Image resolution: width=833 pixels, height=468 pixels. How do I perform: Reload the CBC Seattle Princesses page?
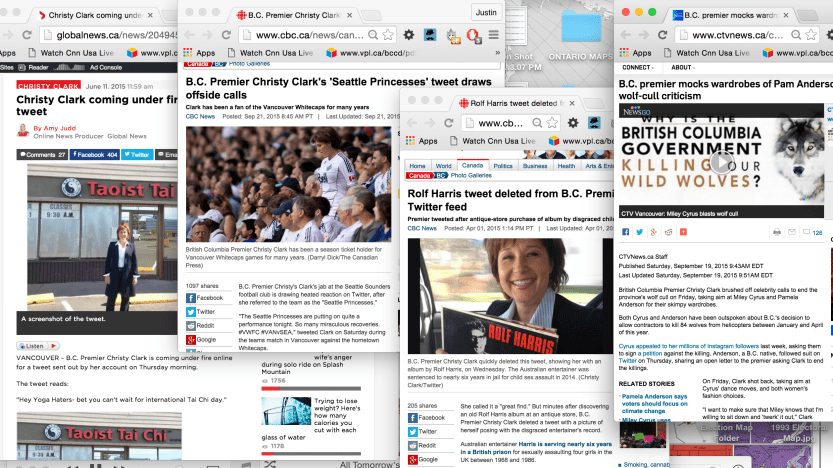click(x=226, y=35)
